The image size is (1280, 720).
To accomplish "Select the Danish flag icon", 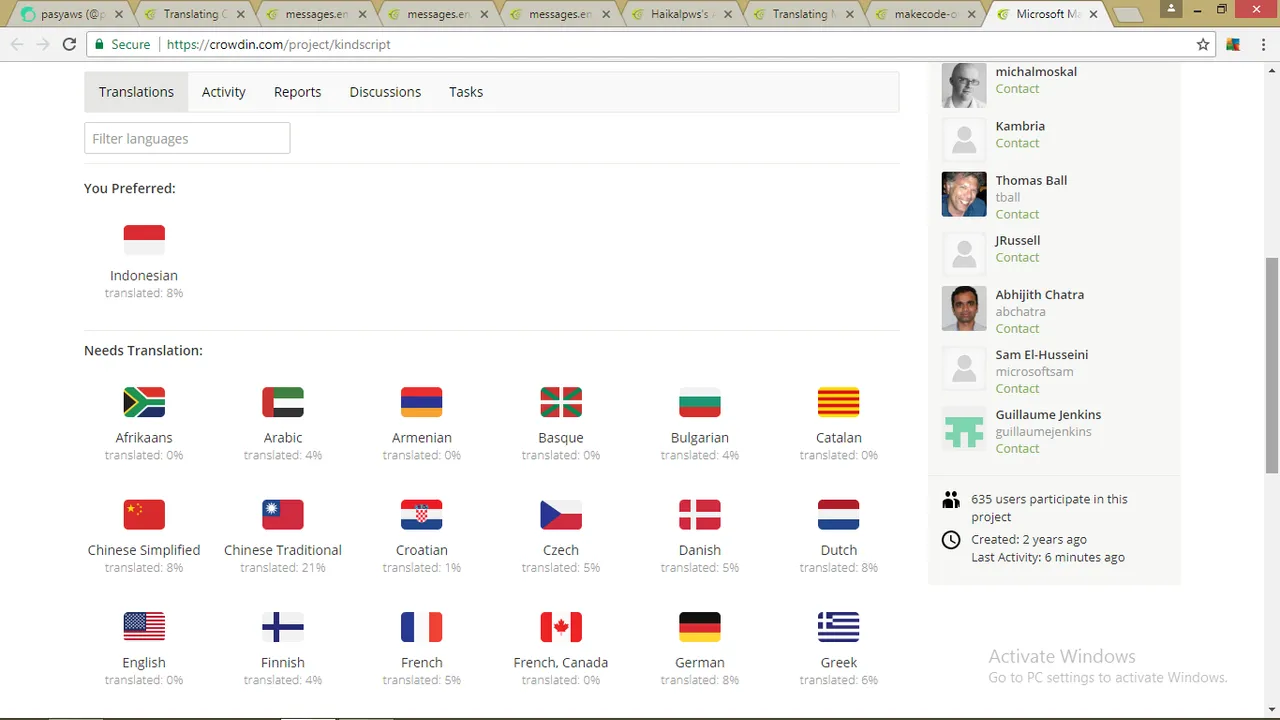I will 700,514.
